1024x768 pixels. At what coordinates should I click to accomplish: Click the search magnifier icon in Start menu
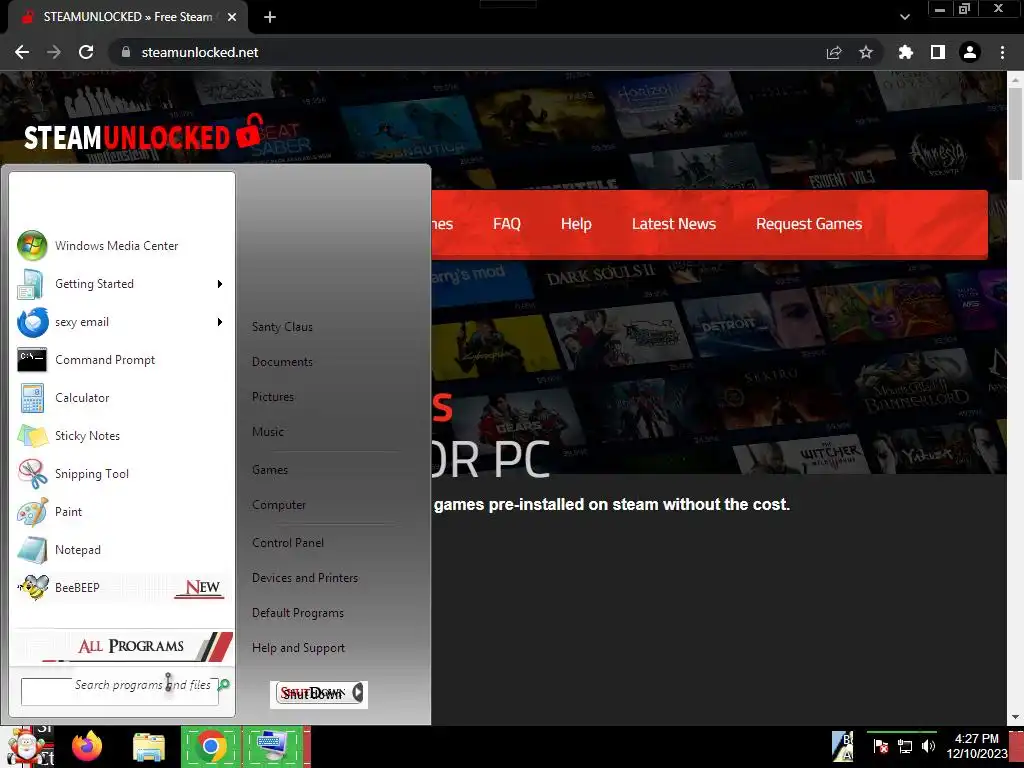[224, 684]
